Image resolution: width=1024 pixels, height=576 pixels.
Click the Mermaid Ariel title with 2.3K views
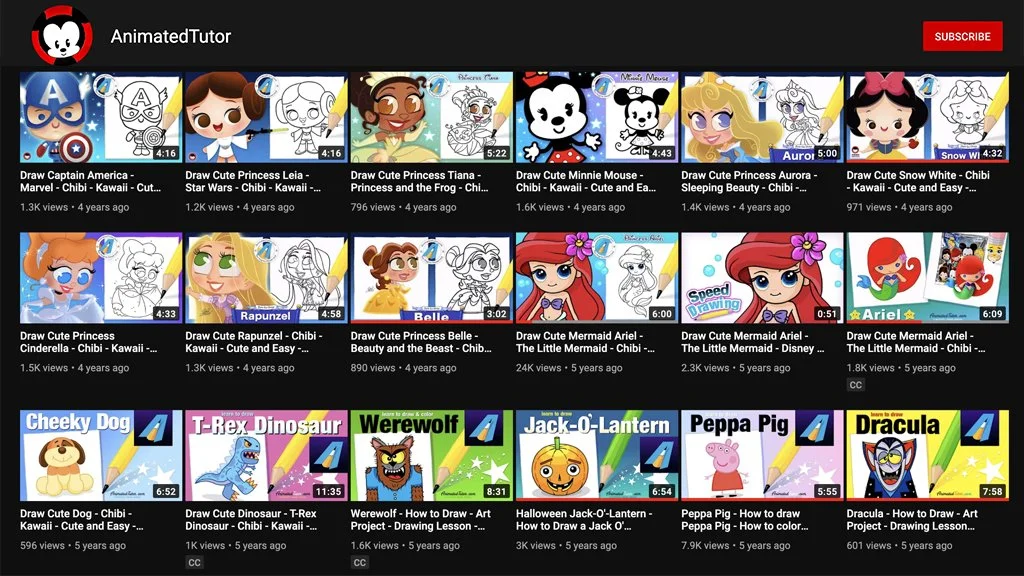pos(752,342)
